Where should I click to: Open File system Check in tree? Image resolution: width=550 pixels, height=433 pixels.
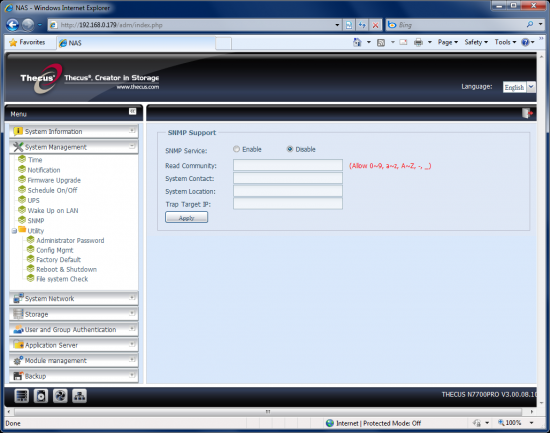click(62, 279)
